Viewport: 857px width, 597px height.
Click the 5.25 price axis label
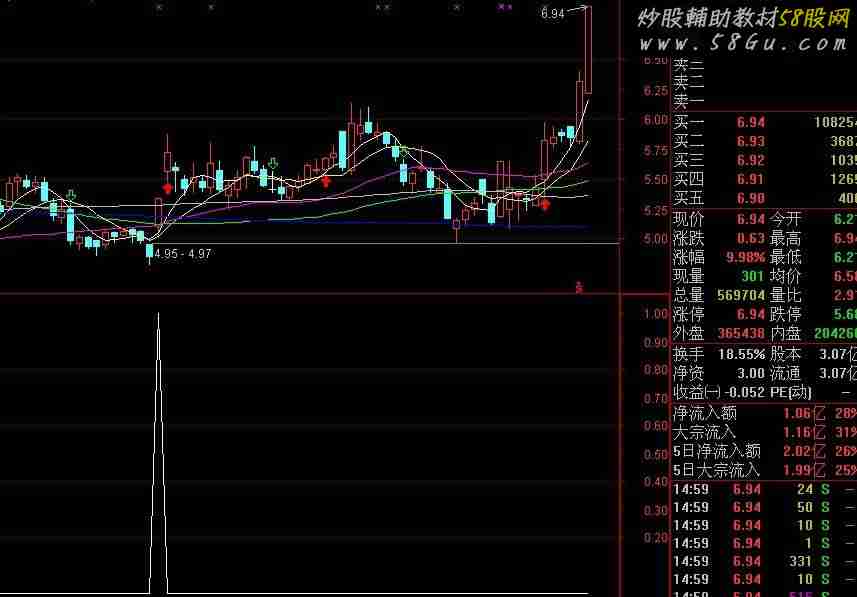coord(656,210)
